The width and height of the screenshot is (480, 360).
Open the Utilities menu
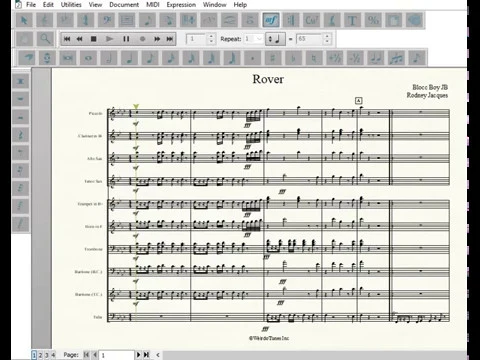(x=71, y=5)
